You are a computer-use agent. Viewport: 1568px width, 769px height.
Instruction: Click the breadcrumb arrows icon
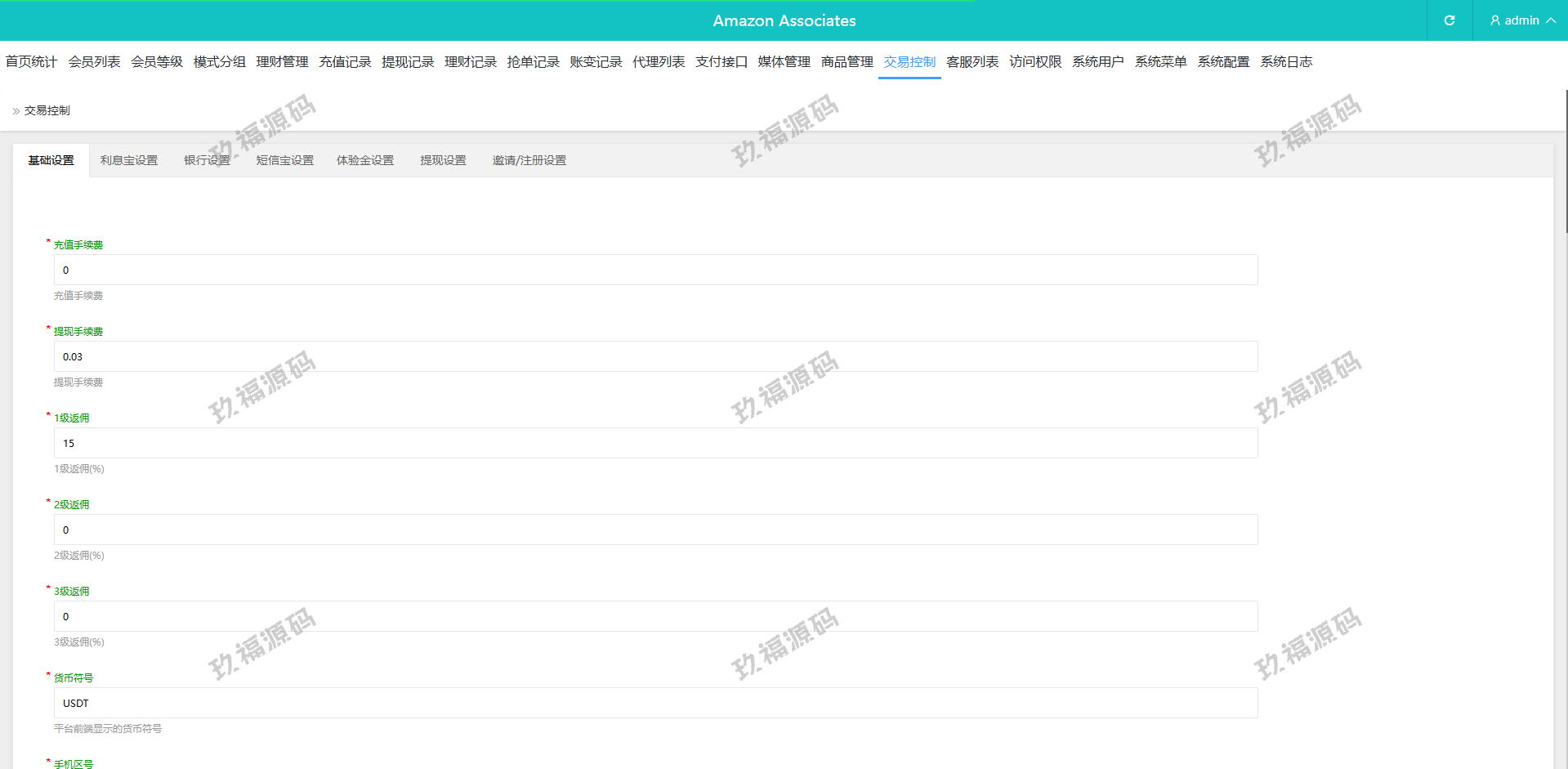pos(16,111)
